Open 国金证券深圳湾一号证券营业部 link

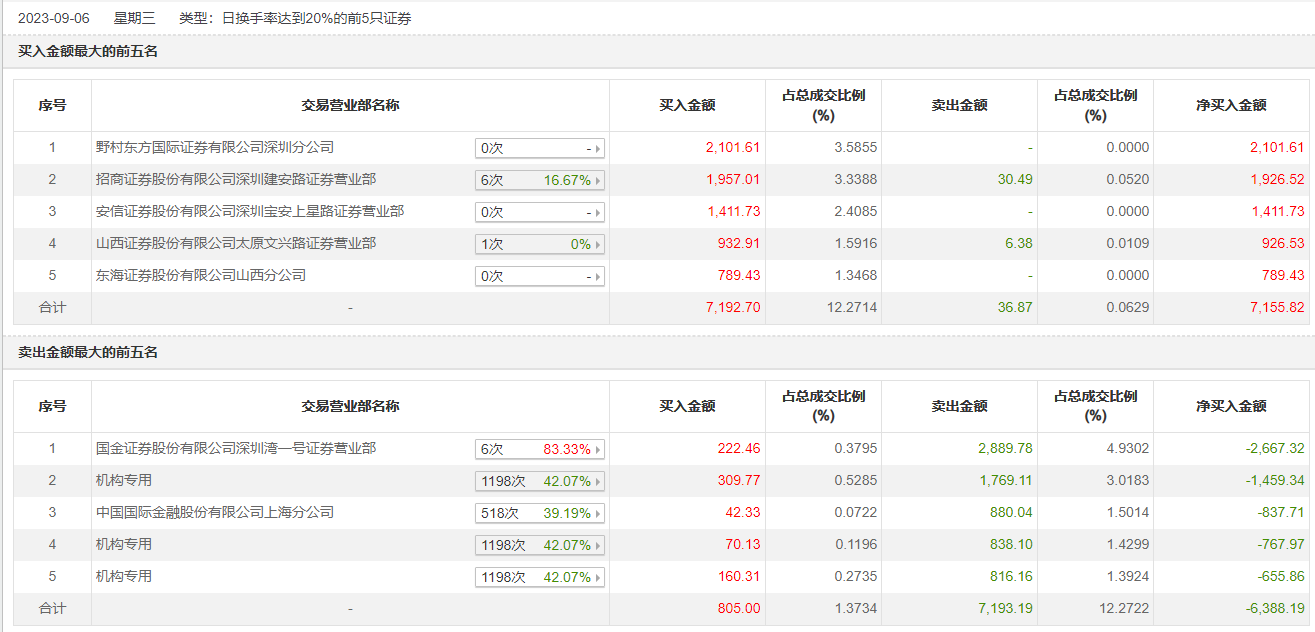point(235,449)
